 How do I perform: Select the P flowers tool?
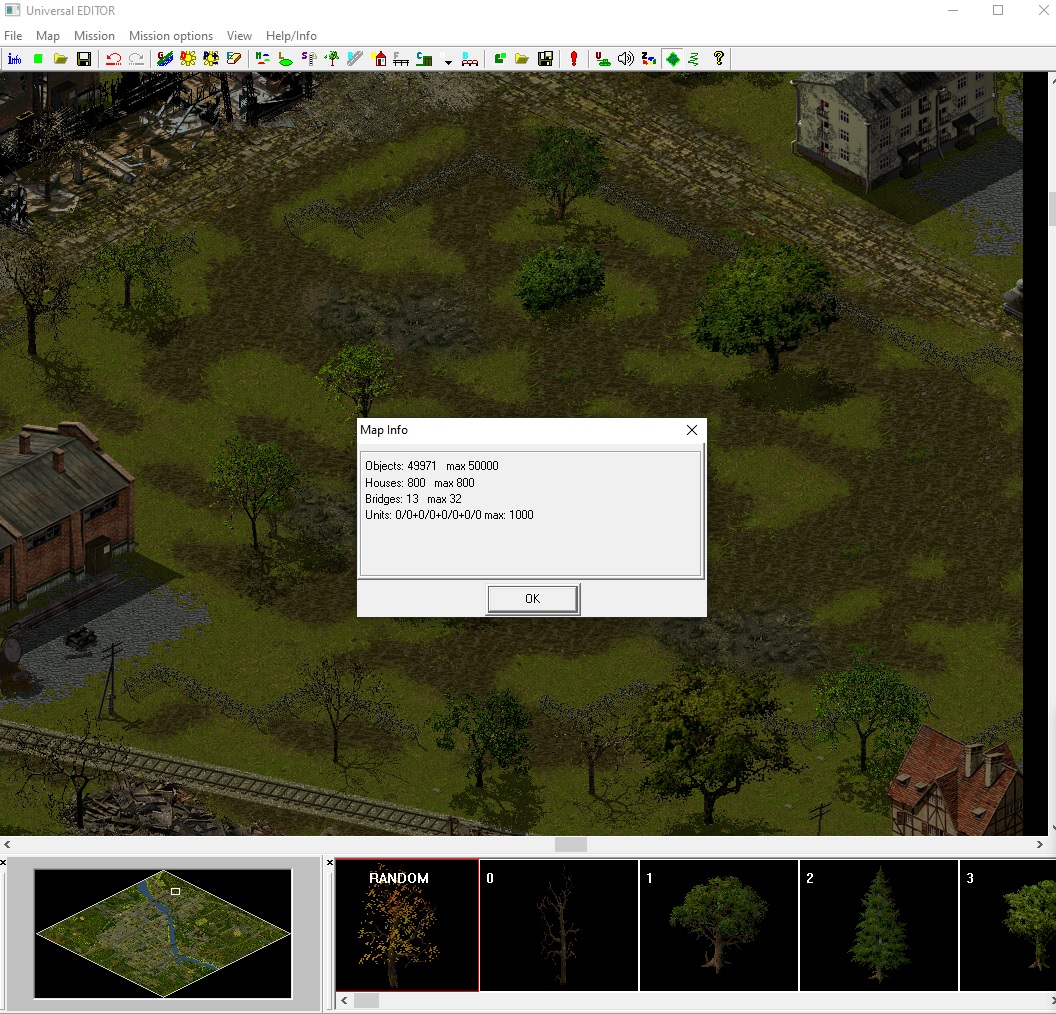pos(211,59)
